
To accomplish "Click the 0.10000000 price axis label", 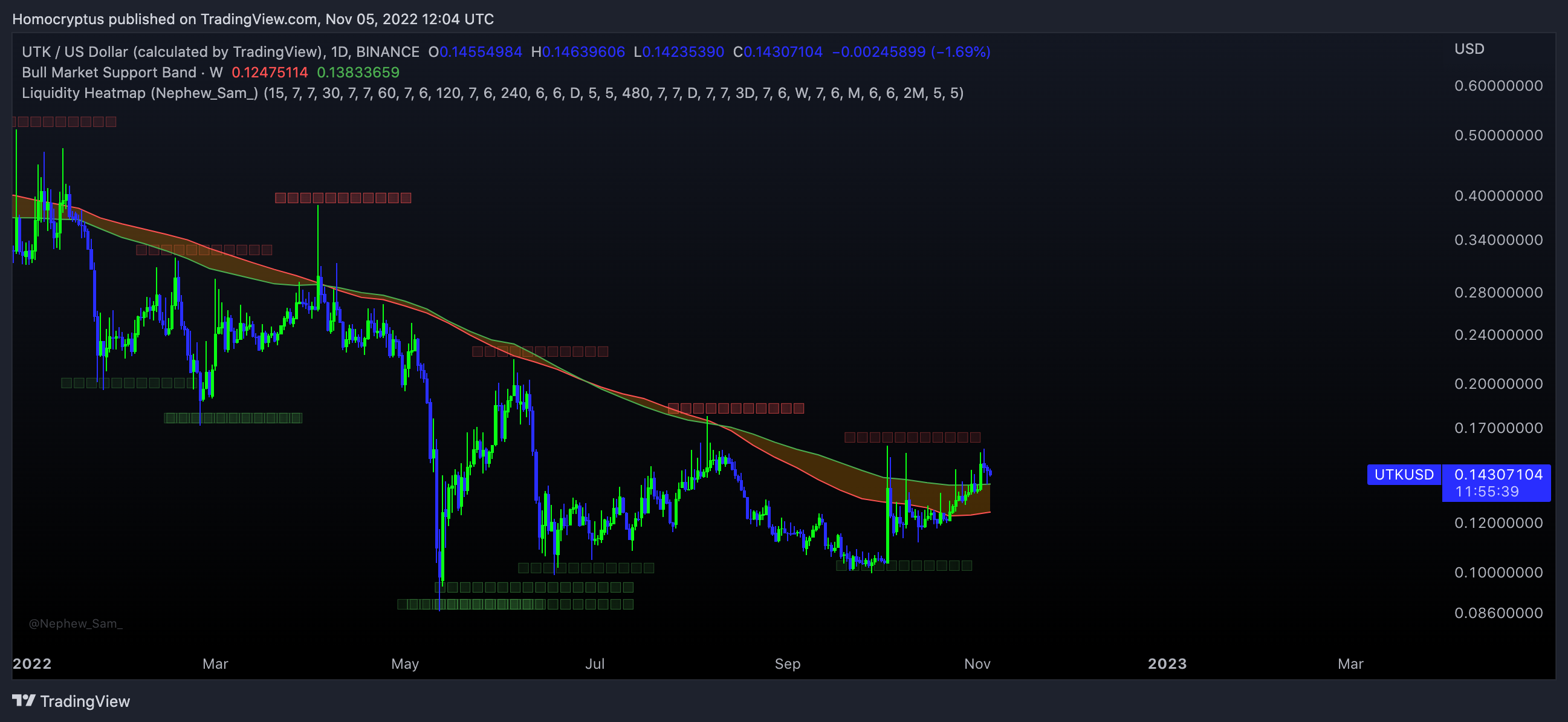I will point(1498,572).
